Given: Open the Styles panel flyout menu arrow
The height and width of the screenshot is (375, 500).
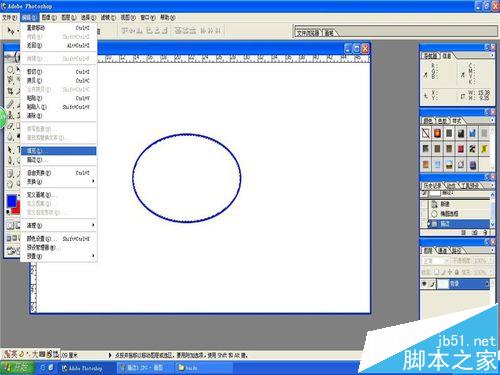Looking at the screenshot, I should pyautogui.click(x=492, y=120).
